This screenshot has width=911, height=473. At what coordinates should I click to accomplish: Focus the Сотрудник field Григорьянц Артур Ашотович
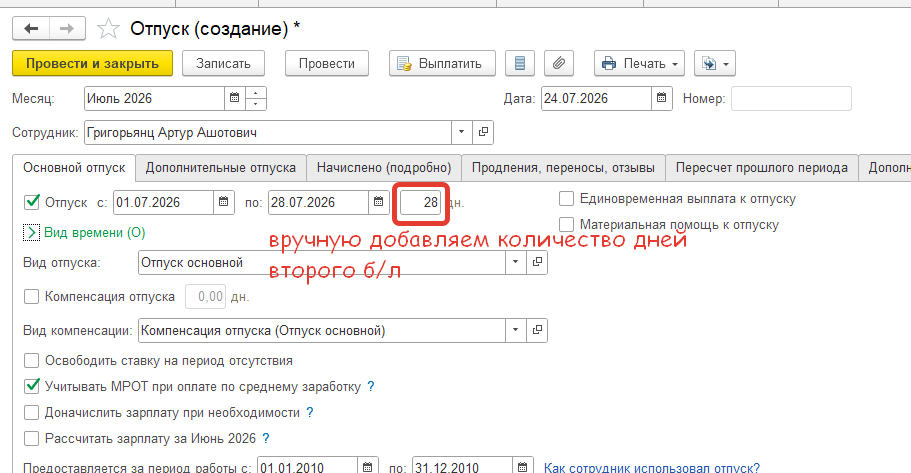click(268, 132)
